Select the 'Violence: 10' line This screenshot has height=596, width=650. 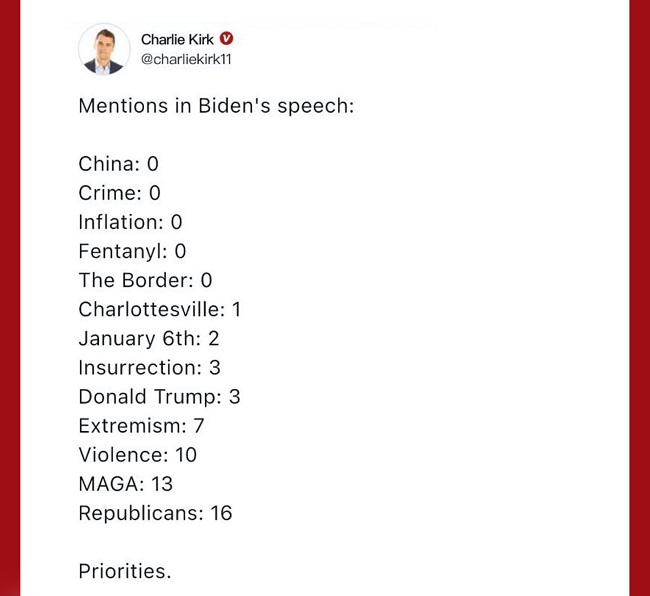point(138,455)
